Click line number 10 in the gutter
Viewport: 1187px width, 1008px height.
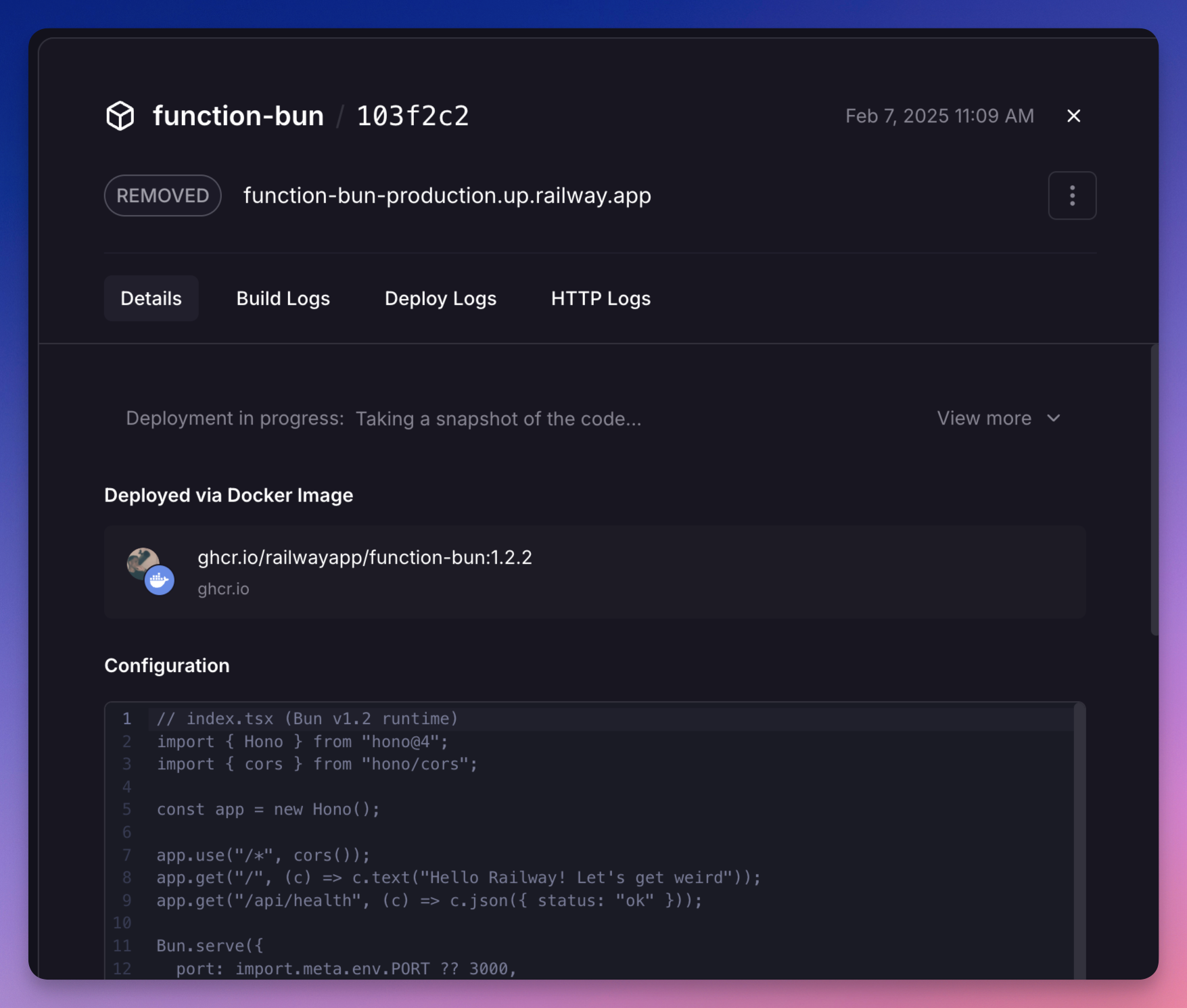122,923
